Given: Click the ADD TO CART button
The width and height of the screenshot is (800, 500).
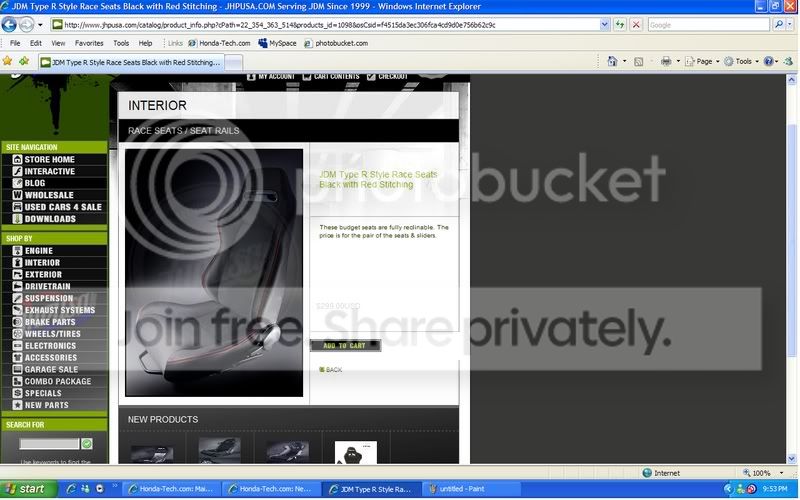Looking at the screenshot, I should [x=345, y=345].
